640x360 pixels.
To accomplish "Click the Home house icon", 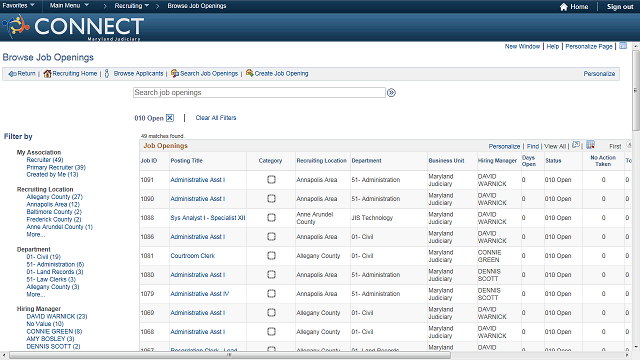I will coord(564,7).
